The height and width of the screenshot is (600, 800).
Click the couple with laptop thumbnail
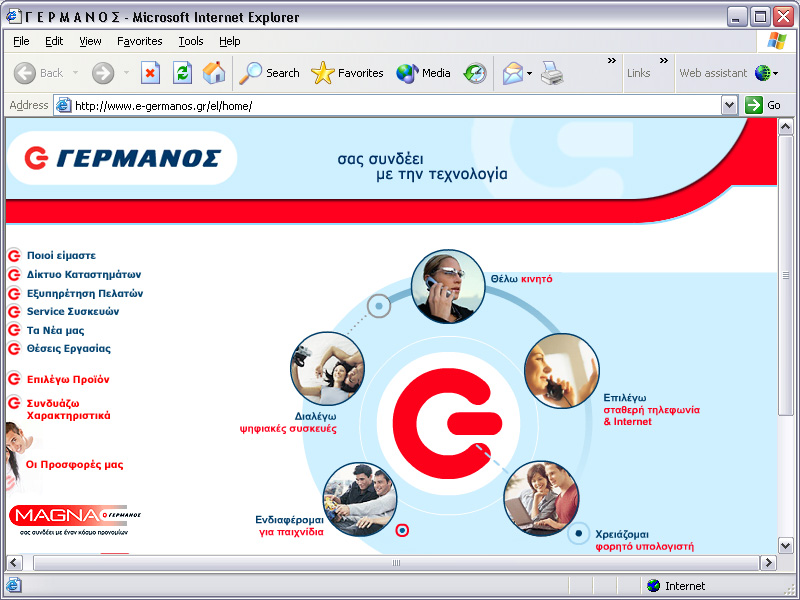pyautogui.click(x=541, y=498)
